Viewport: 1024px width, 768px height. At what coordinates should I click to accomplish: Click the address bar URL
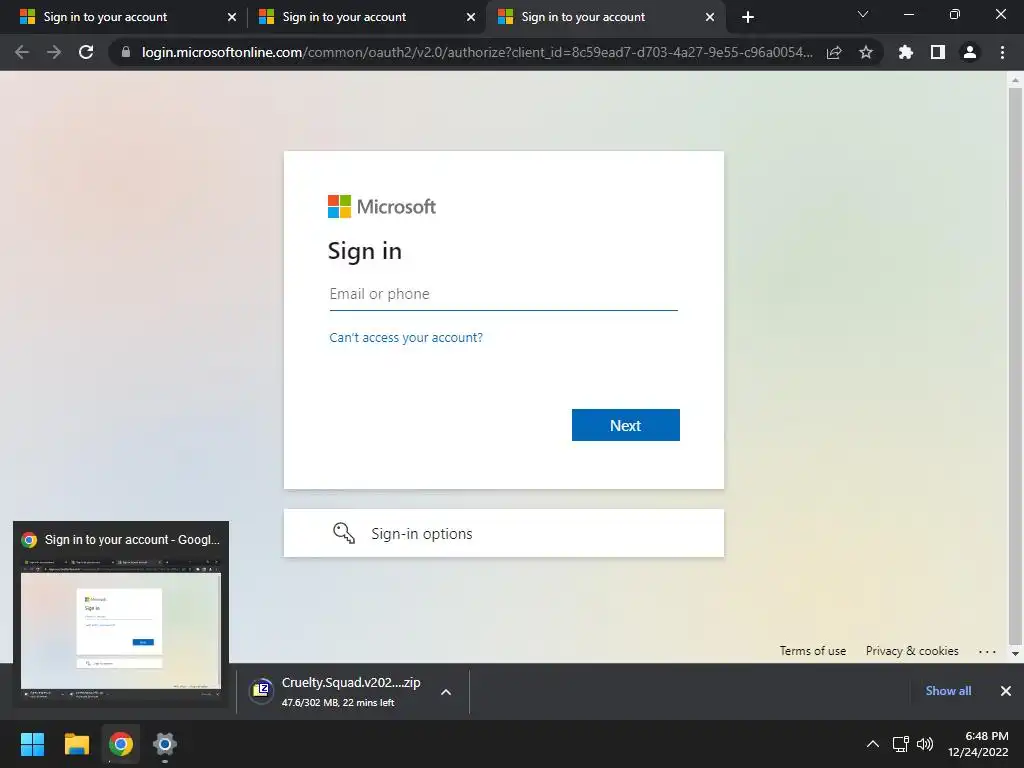pyautogui.click(x=477, y=52)
